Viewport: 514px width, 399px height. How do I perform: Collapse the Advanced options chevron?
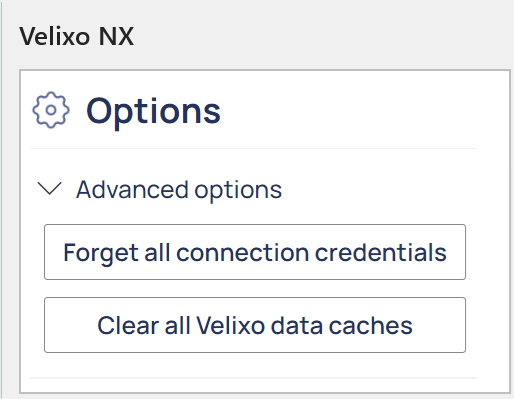point(50,188)
